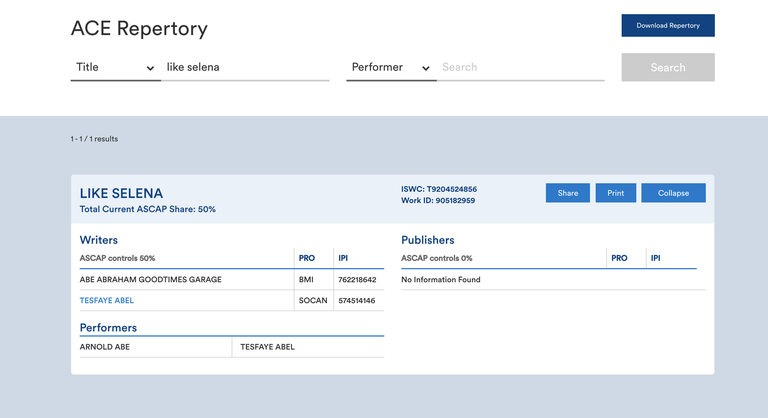Focus the 'like selena' search text field

245,67
